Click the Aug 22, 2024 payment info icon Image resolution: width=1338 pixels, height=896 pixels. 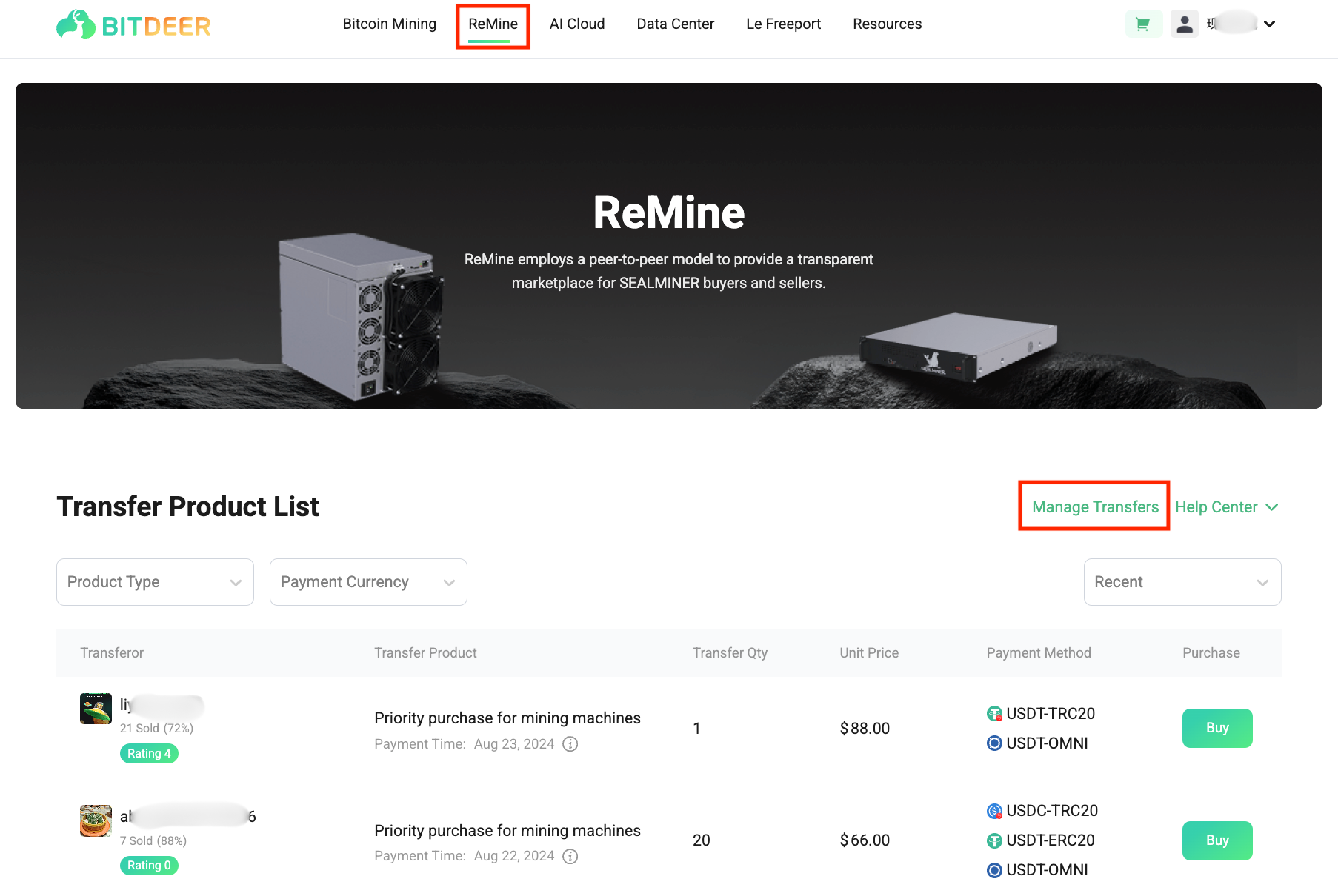click(x=570, y=857)
